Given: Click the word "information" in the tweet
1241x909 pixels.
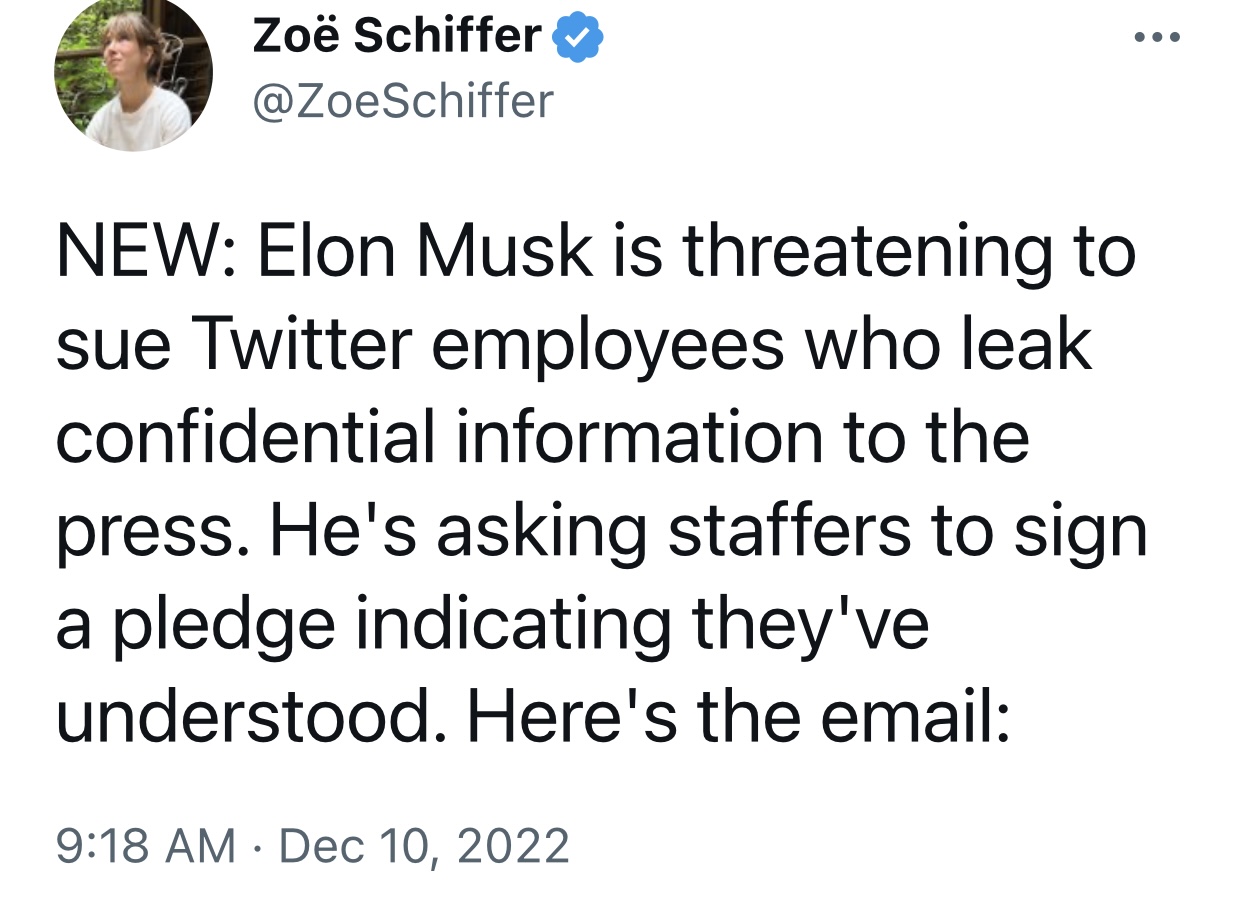Looking at the screenshot, I should pyautogui.click(x=639, y=436).
